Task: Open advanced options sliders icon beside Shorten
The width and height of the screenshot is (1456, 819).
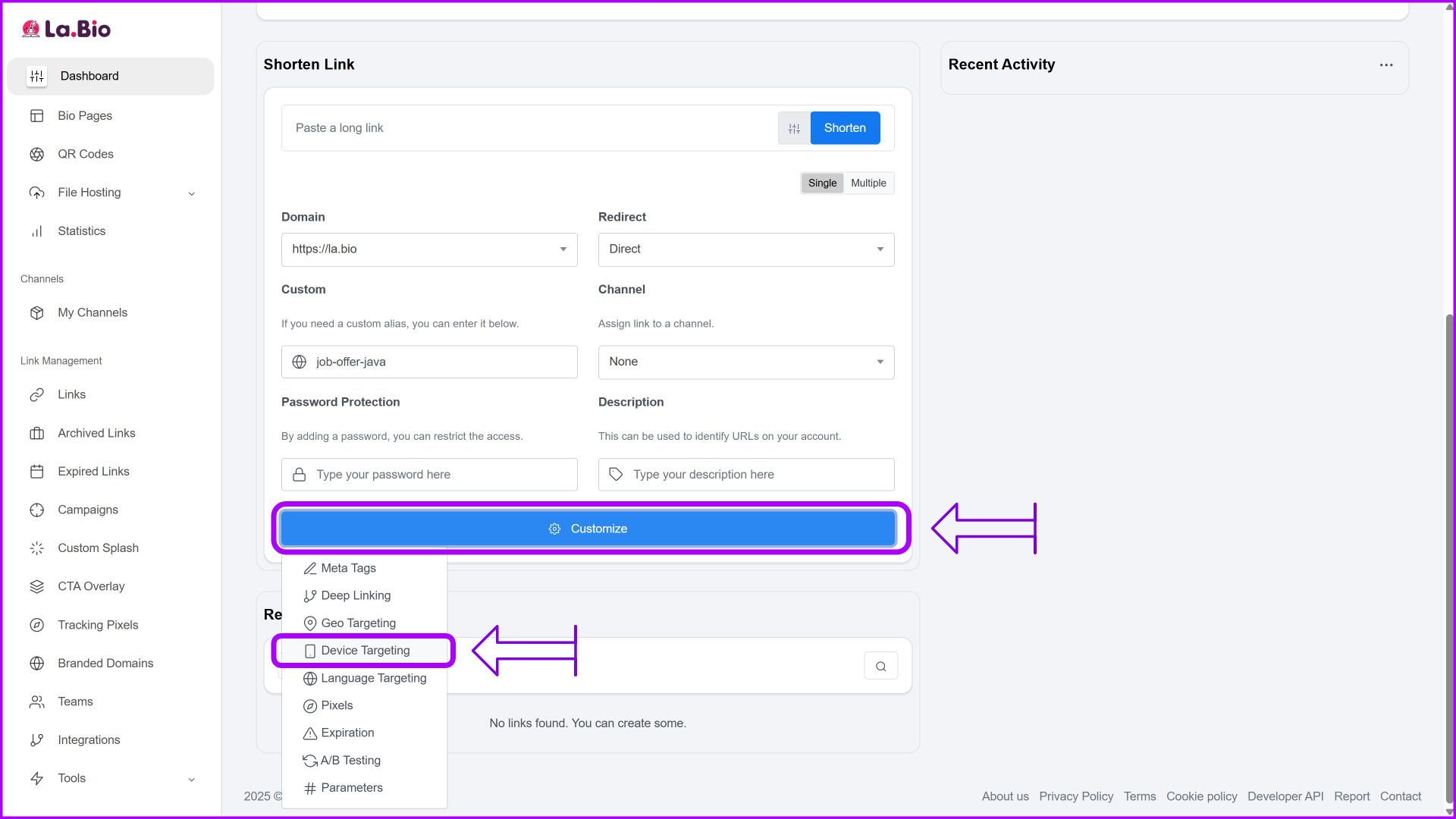Action: 794,128
